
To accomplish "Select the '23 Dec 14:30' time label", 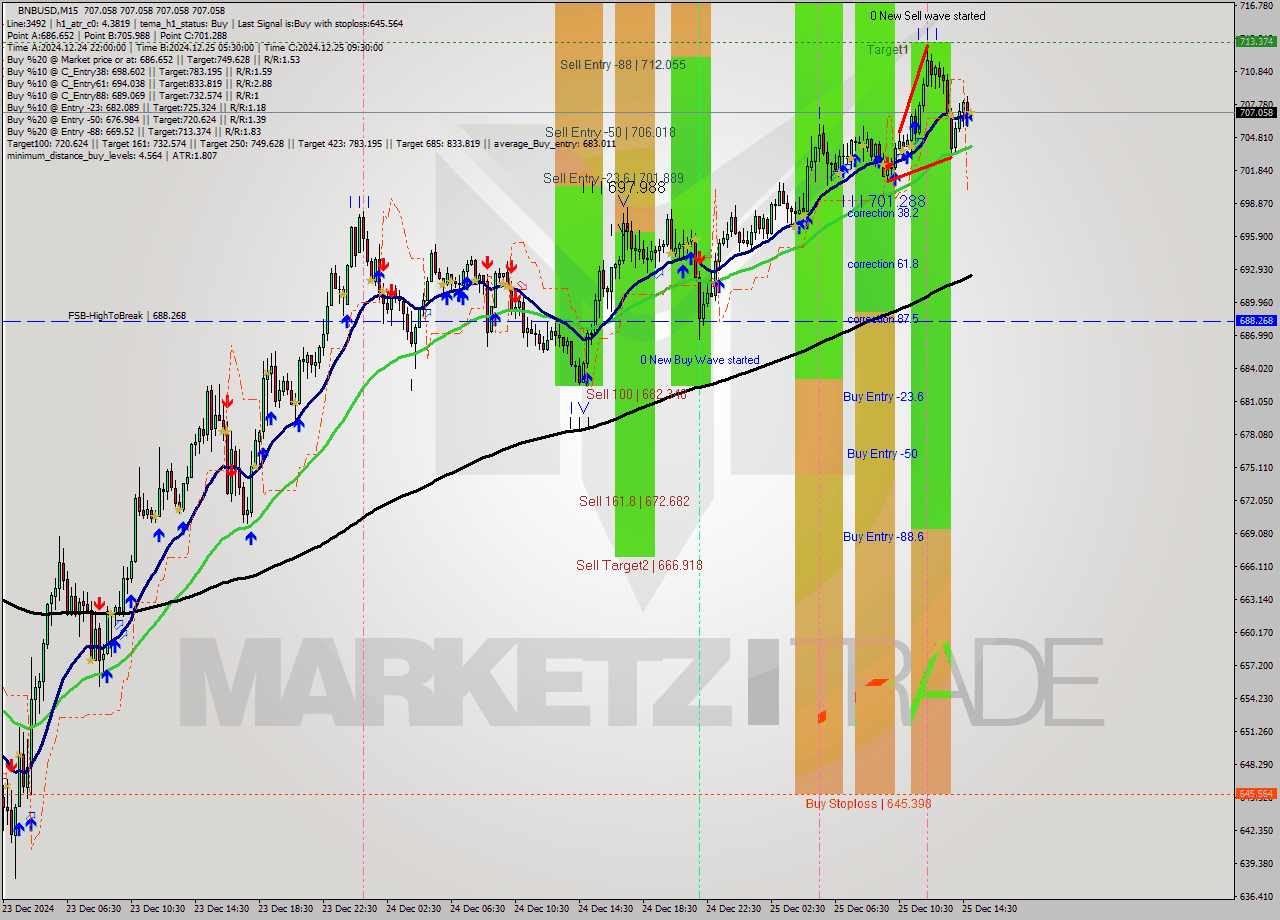I will pos(221,909).
